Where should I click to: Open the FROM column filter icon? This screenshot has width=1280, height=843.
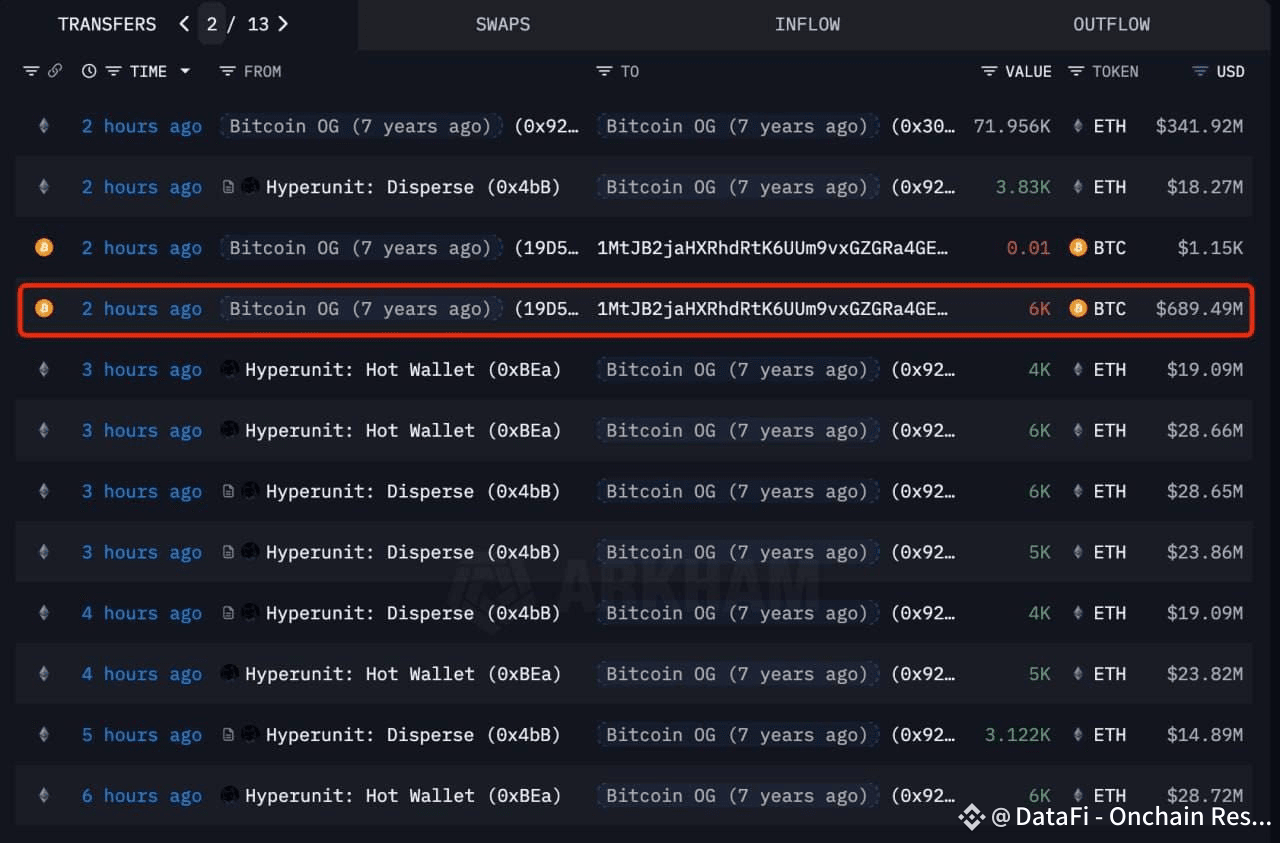[x=227, y=71]
